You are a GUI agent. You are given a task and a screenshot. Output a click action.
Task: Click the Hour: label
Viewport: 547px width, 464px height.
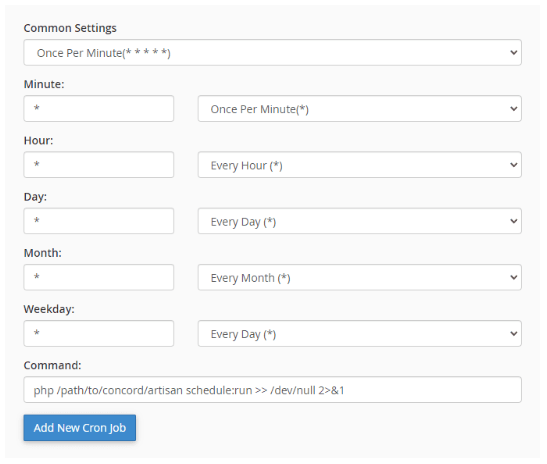point(38,140)
